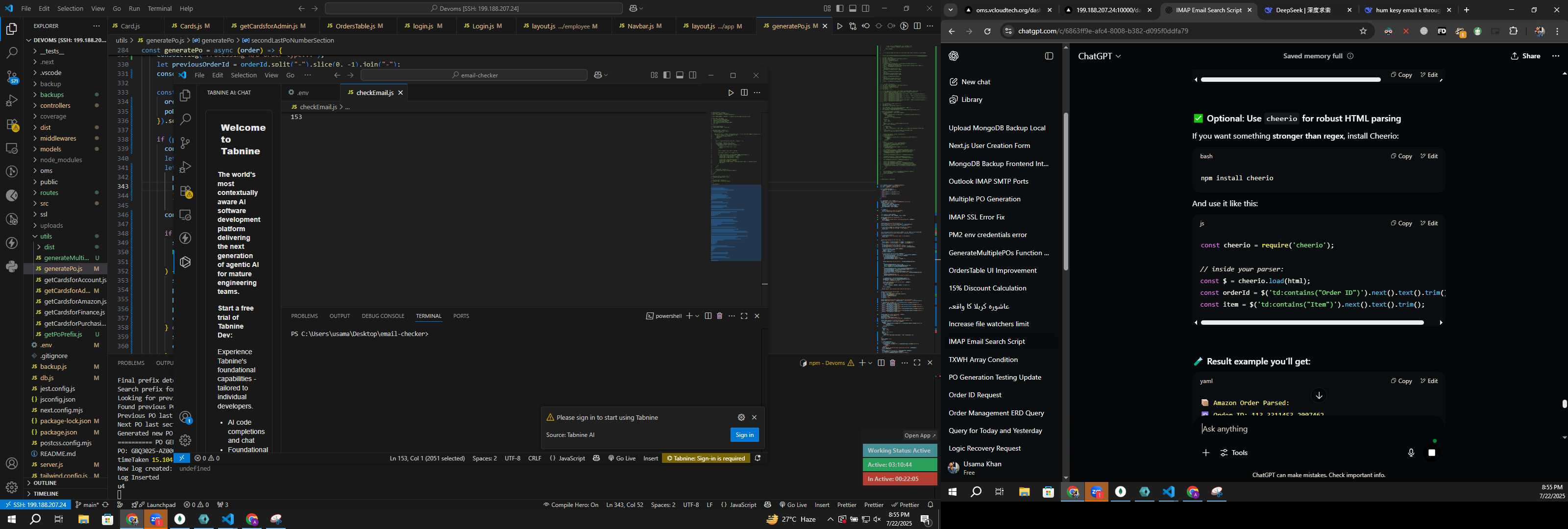The height and width of the screenshot is (529, 1568).
Task: Show Saved memory full info icon
Action: click(1350, 56)
